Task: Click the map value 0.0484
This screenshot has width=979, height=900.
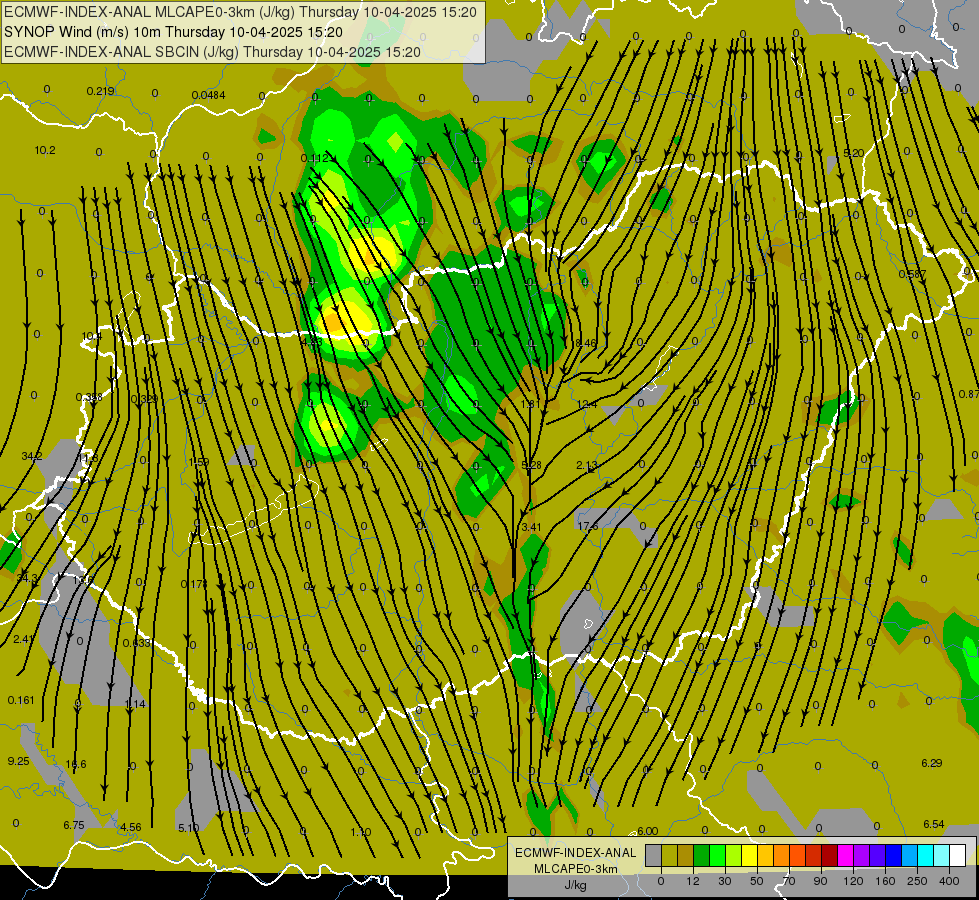Action: [209, 96]
